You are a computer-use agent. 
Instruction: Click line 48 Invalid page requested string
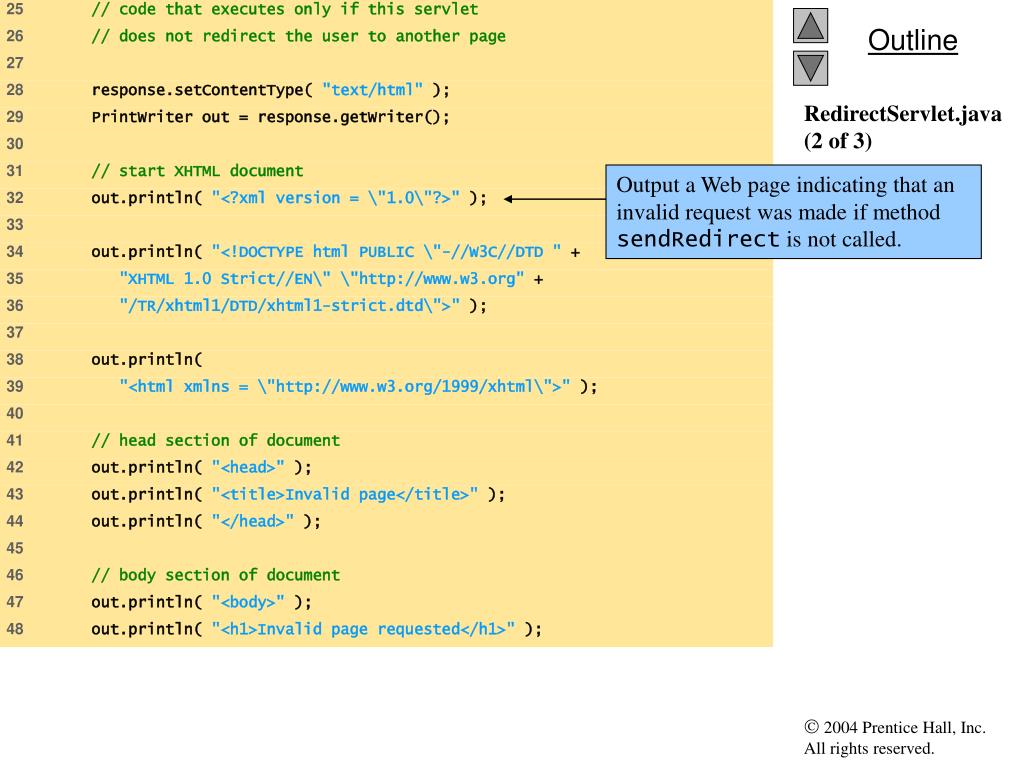pyautogui.click(x=363, y=629)
